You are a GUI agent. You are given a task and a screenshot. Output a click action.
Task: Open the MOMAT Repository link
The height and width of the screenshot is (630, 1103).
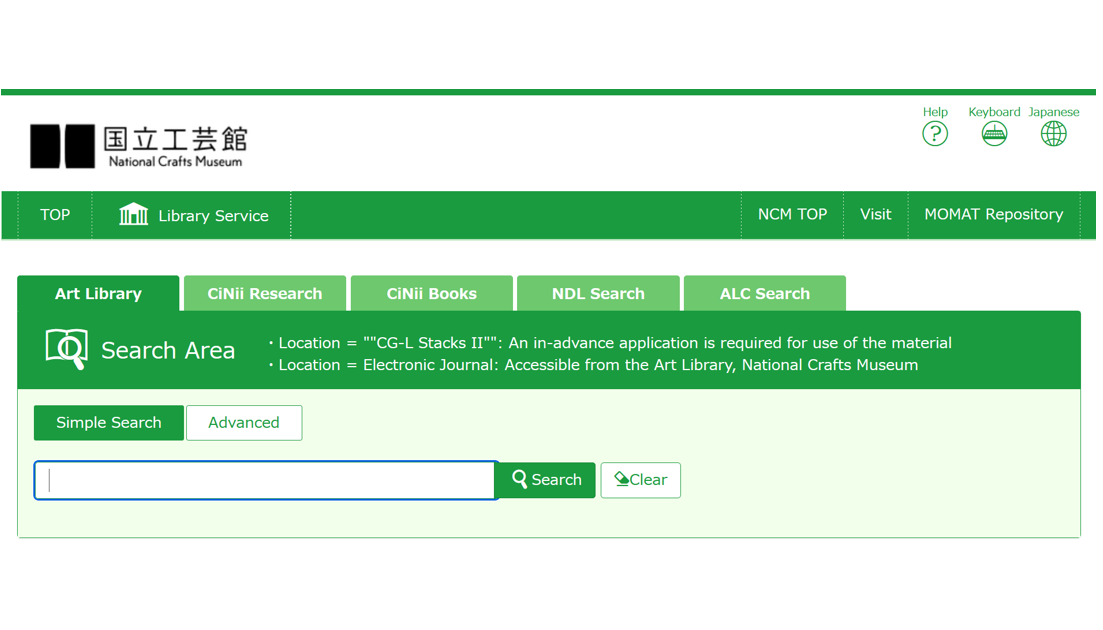(993, 215)
